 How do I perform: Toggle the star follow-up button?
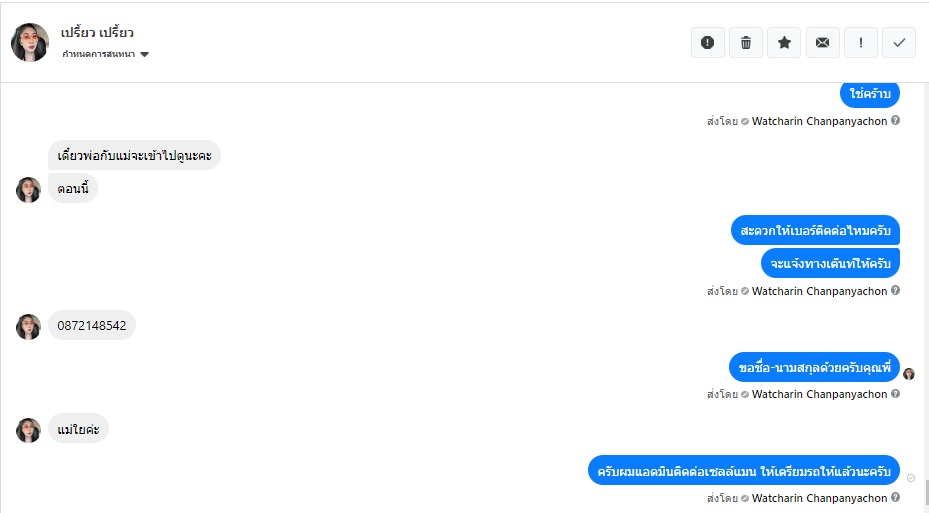click(784, 43)
